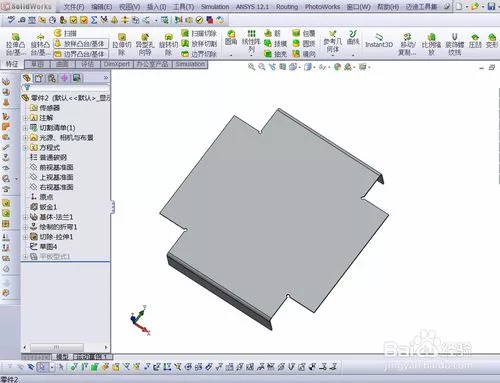Open the New document dropdown arrow
Viewport: 500px width, 383px height.
pyautogui.click(x=467, y=6)
